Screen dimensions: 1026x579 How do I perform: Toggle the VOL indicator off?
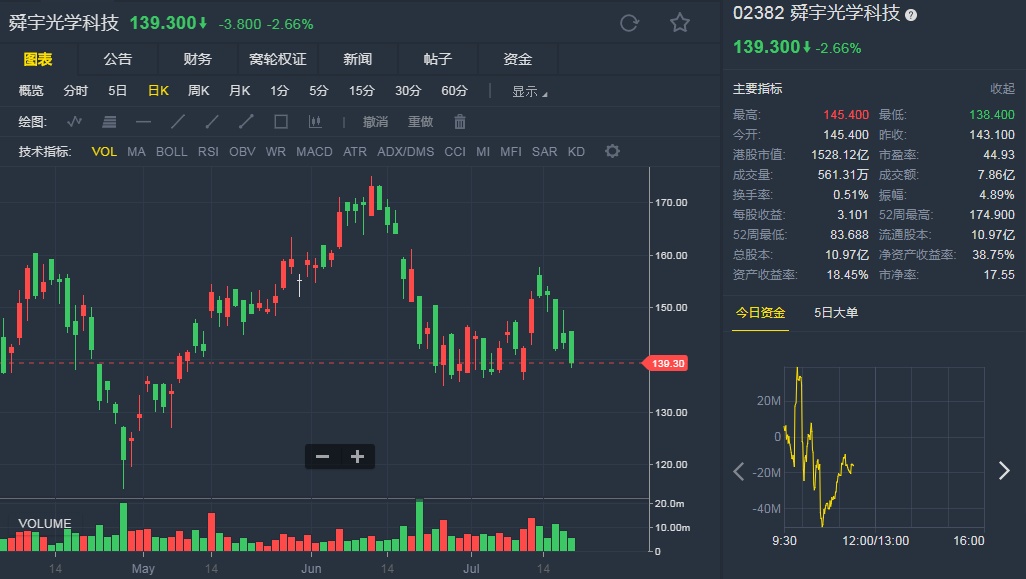[104, 152]
